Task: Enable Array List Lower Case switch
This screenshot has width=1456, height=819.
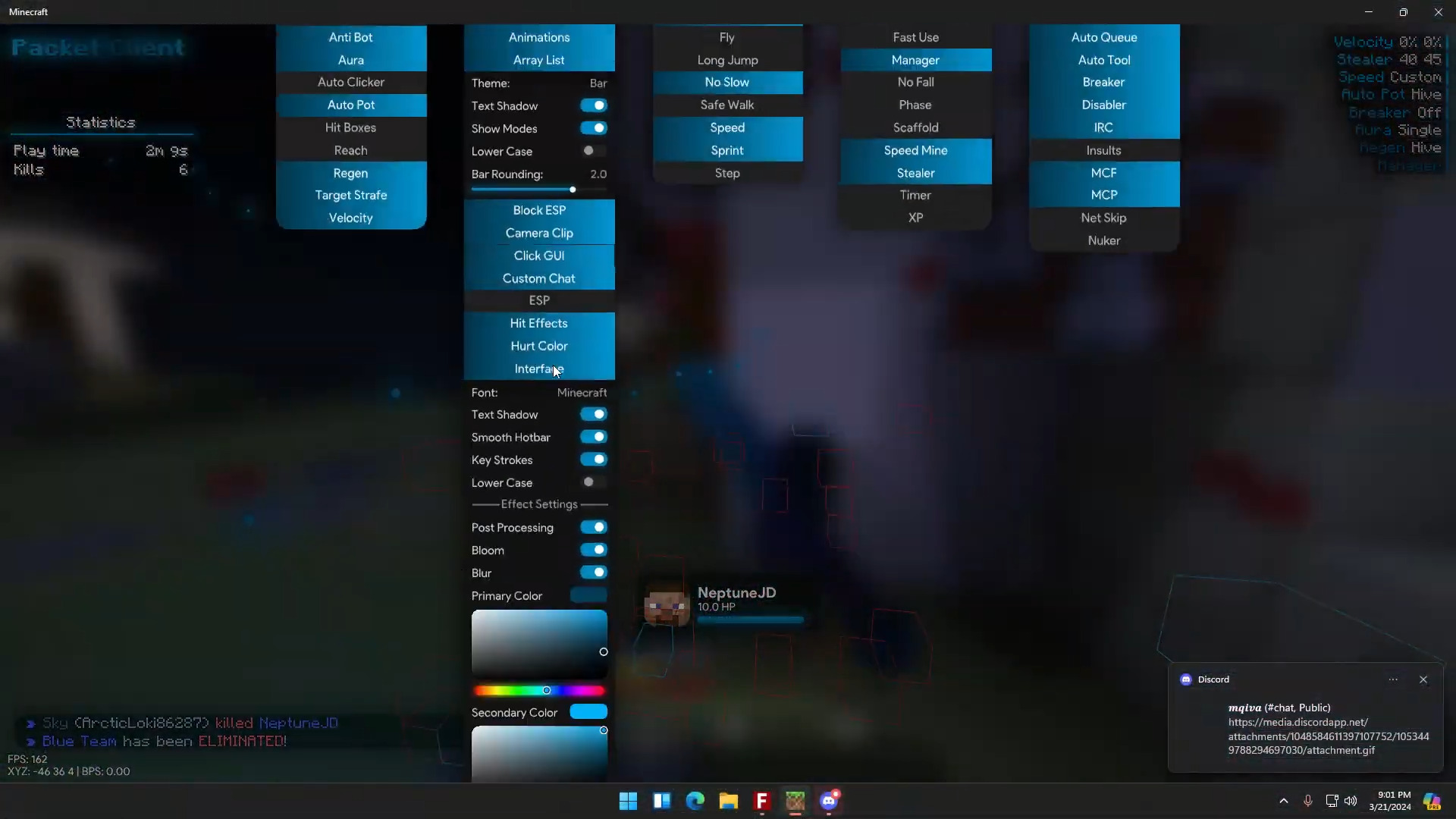Action: pos(594,151)
